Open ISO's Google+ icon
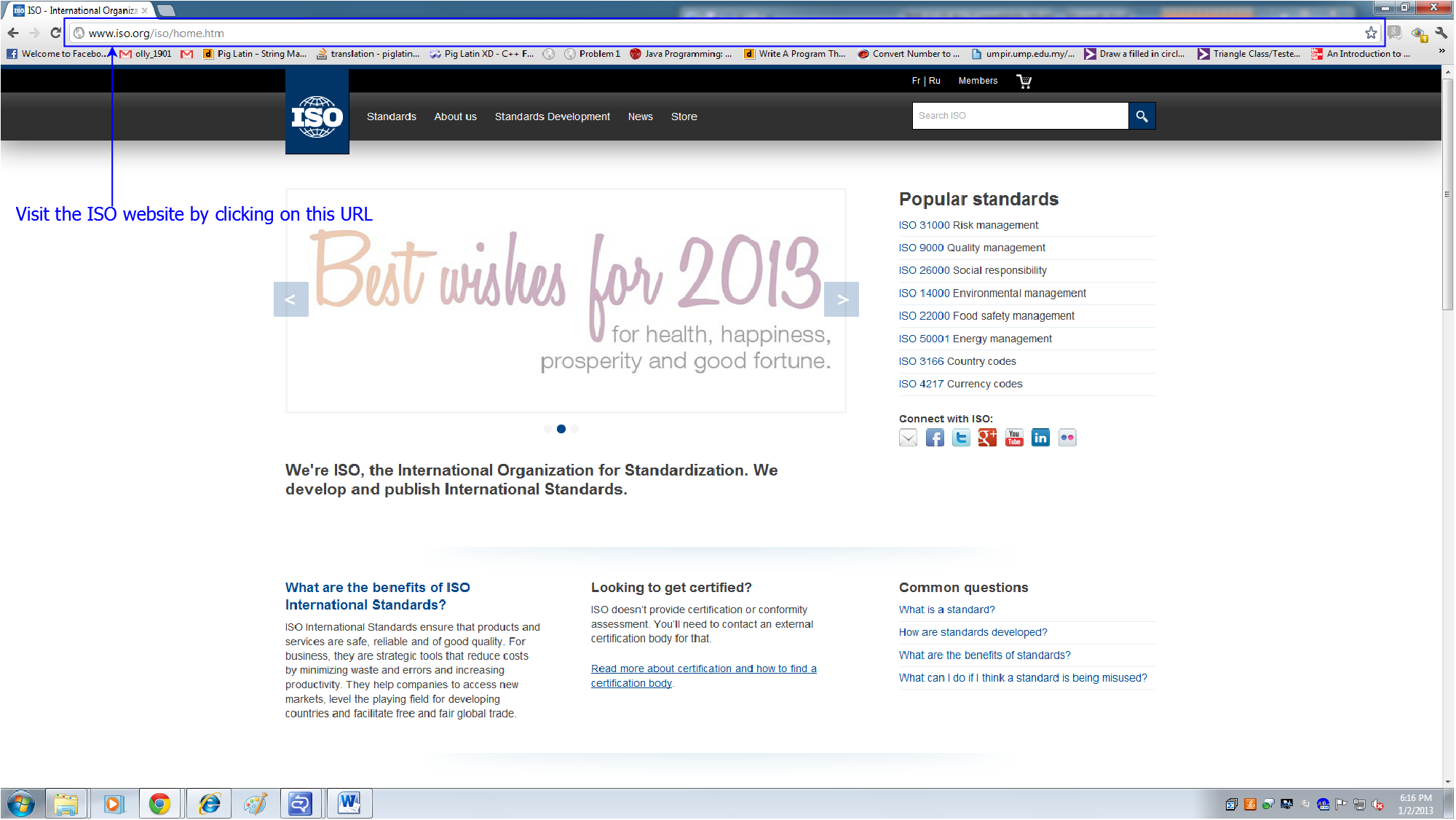 (987, 438)
